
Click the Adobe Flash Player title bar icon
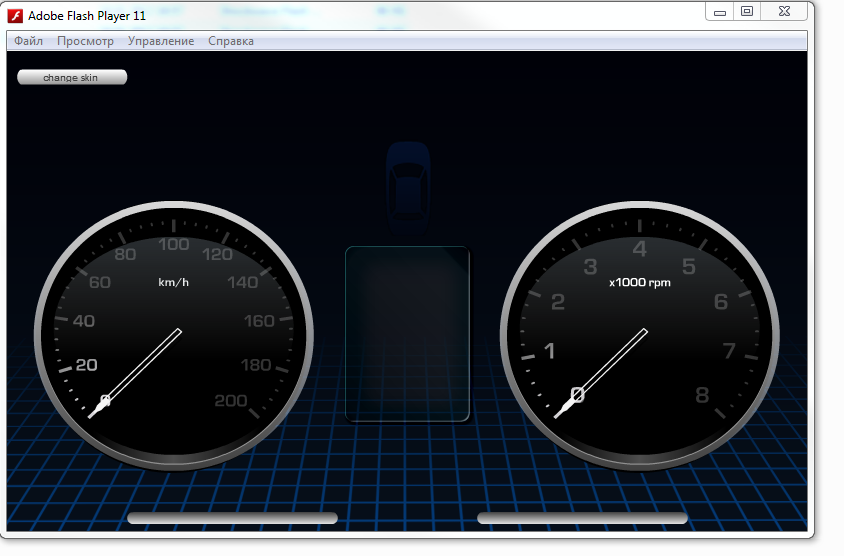coord(16,16)
